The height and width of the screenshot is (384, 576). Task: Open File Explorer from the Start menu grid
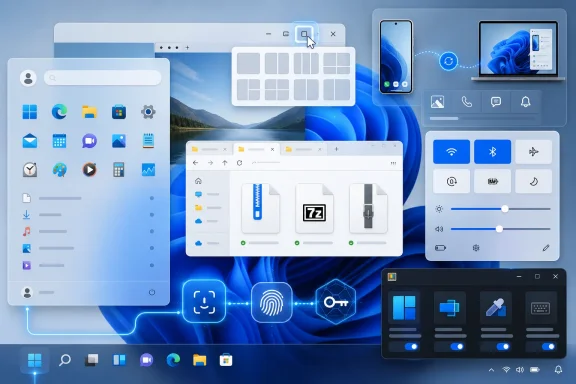89,112
